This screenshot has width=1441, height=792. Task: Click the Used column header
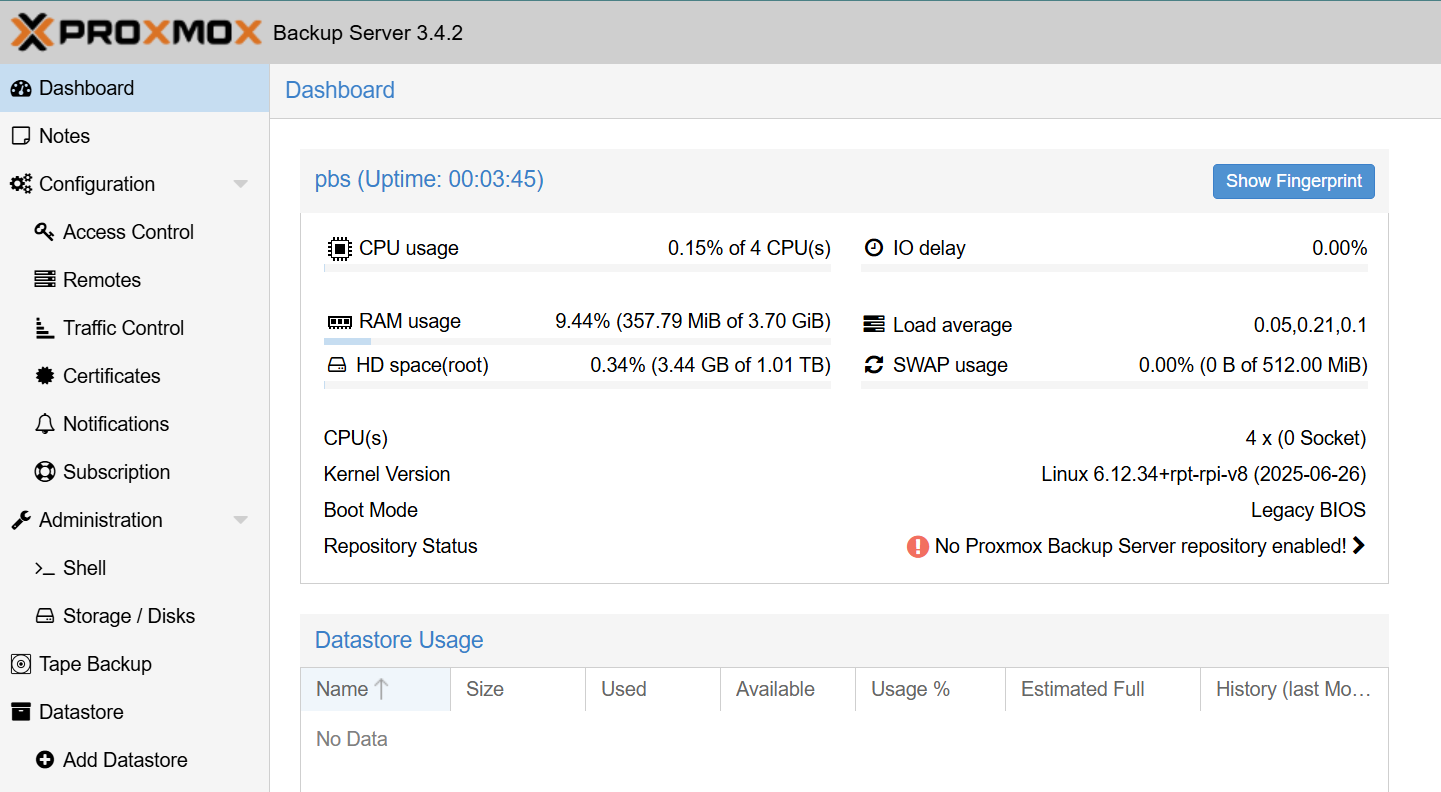point(653,689)
